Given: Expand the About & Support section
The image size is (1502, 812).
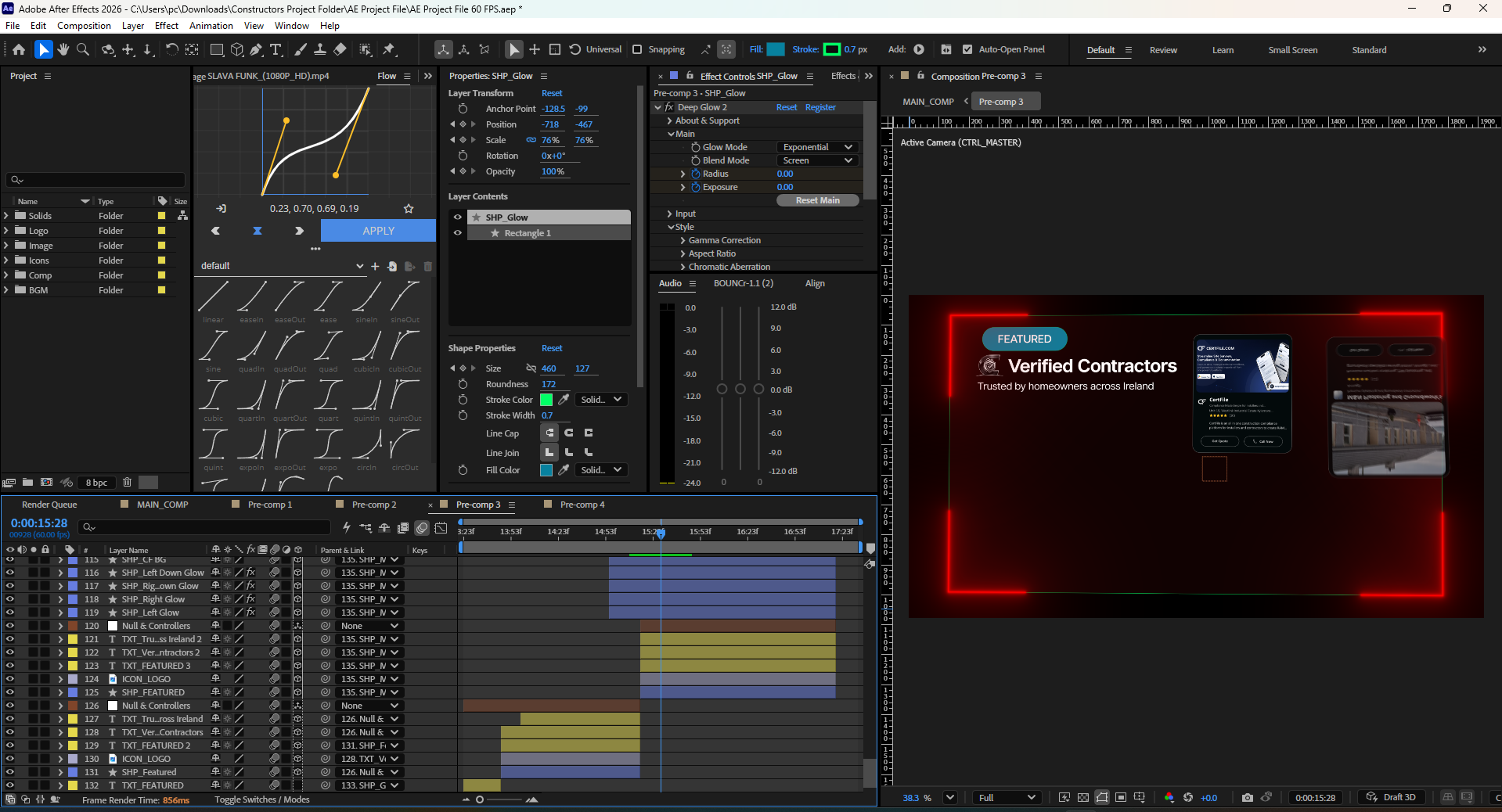Looking at the screenshot, I should coord(669,120).
